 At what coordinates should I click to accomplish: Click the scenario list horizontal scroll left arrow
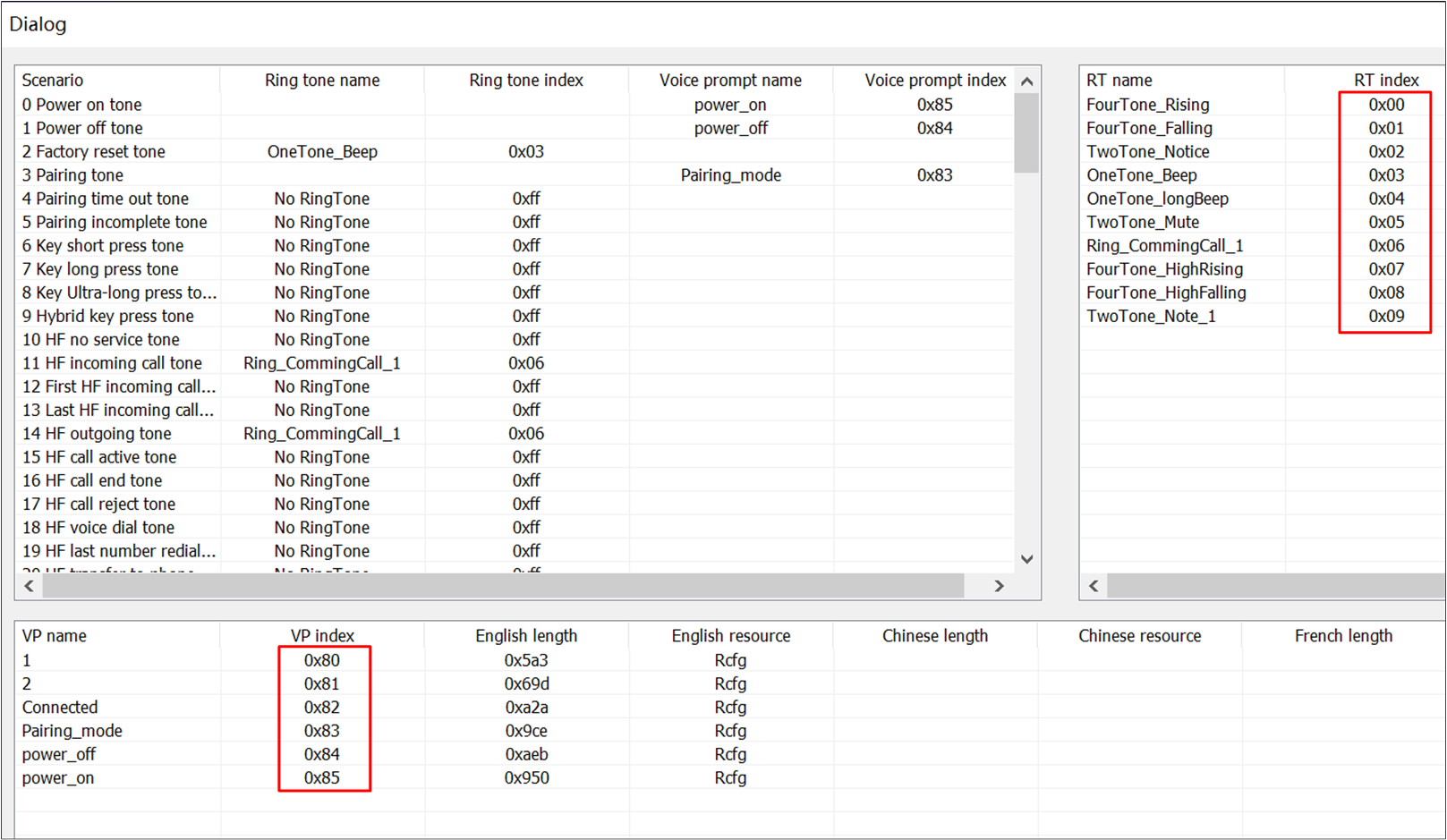click(29, 586)
